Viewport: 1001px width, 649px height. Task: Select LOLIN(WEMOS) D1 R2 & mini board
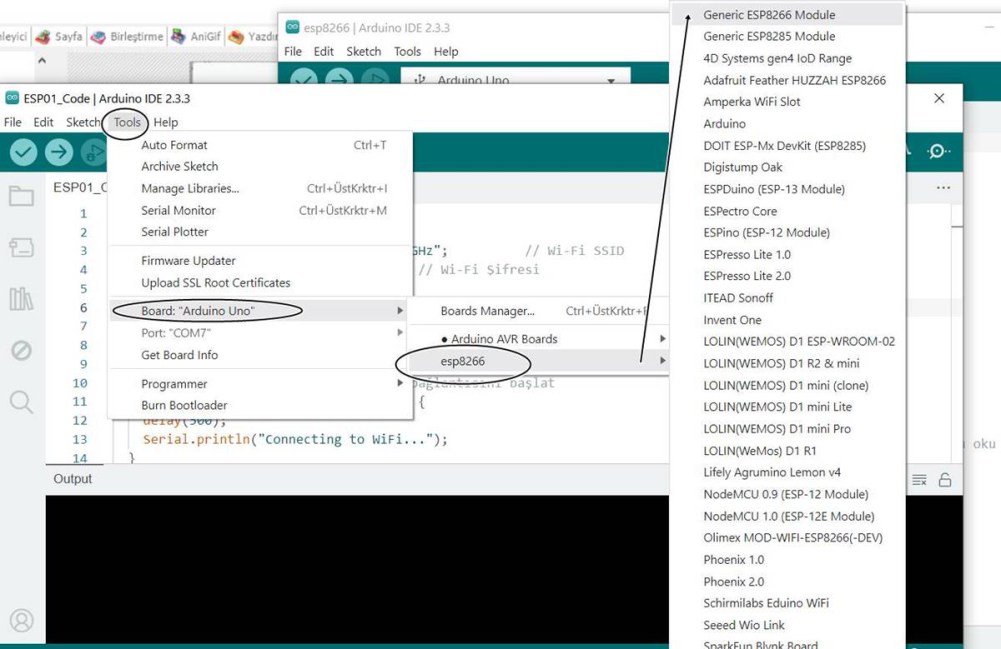788,363
